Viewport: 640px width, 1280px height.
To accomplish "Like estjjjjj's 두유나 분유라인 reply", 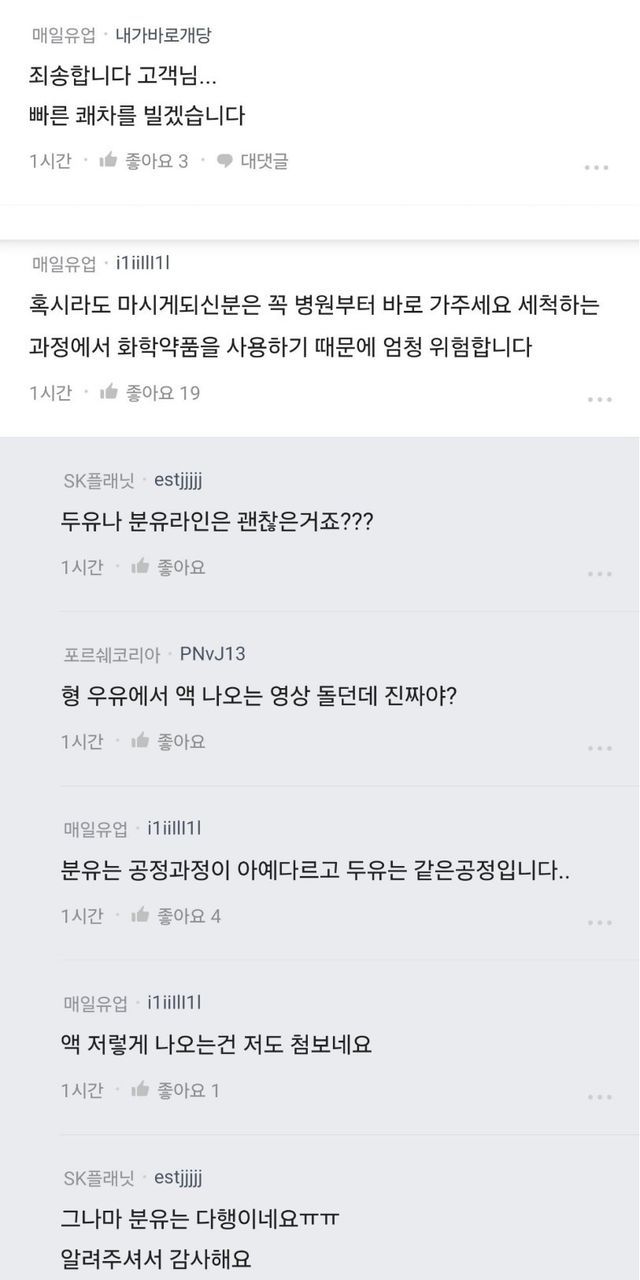I will [x=141, y=567].
